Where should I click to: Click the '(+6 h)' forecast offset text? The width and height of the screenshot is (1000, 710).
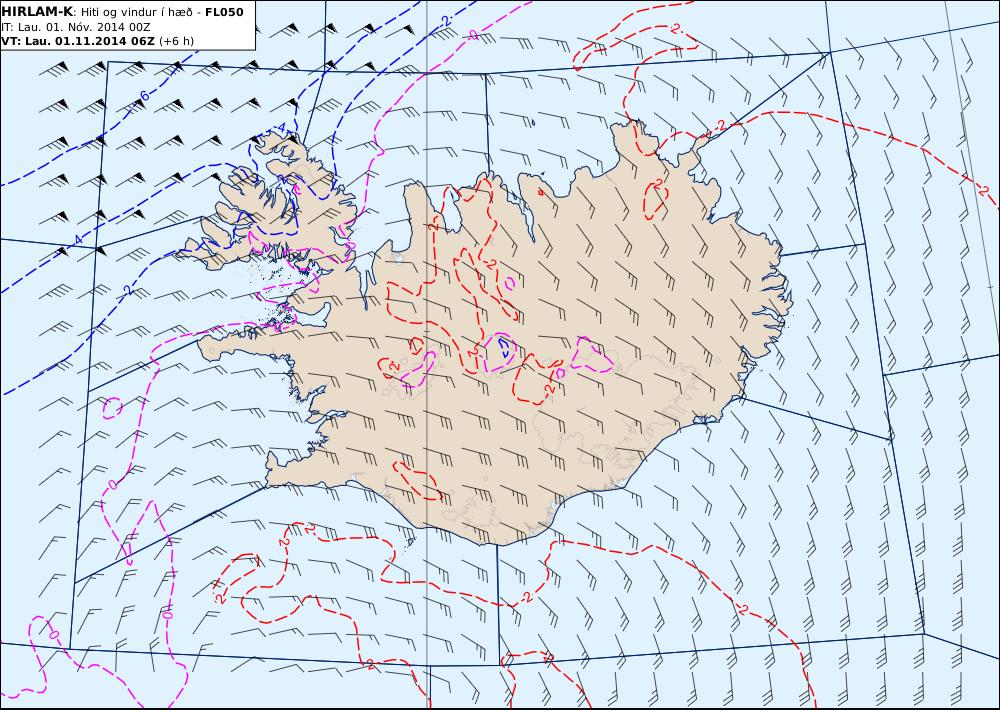[x=177, y=41]
